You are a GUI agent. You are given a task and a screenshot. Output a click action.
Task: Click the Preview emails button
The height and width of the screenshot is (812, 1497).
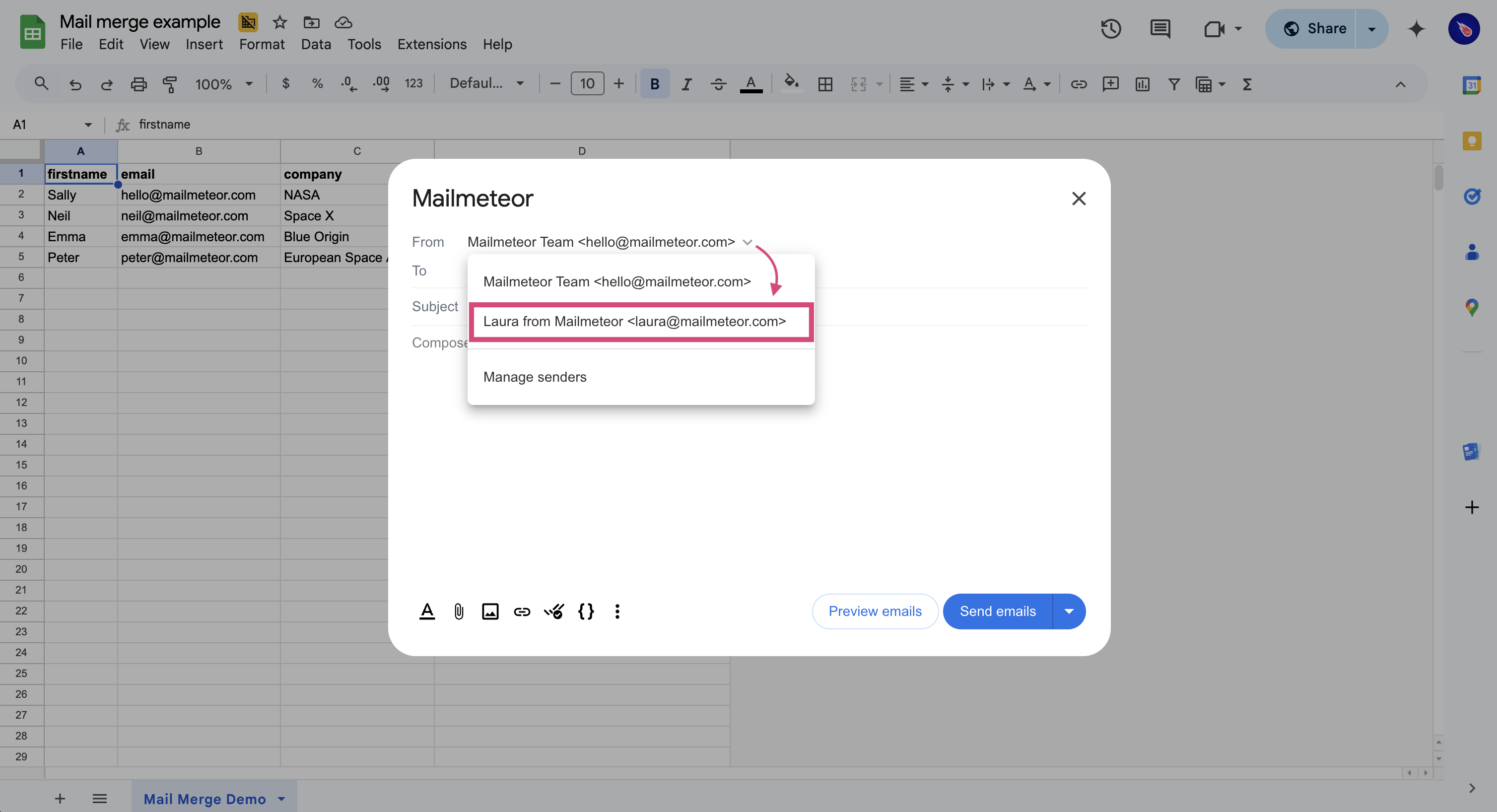pos(875,611)
